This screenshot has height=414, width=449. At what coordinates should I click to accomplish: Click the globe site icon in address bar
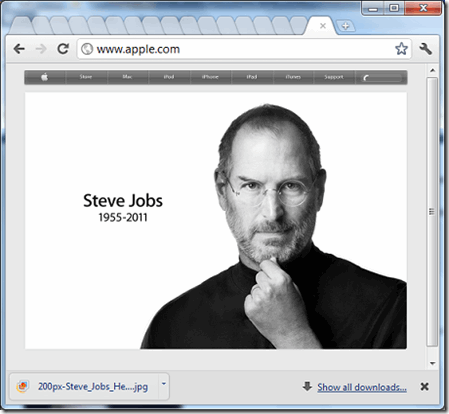tap(87, 49)
